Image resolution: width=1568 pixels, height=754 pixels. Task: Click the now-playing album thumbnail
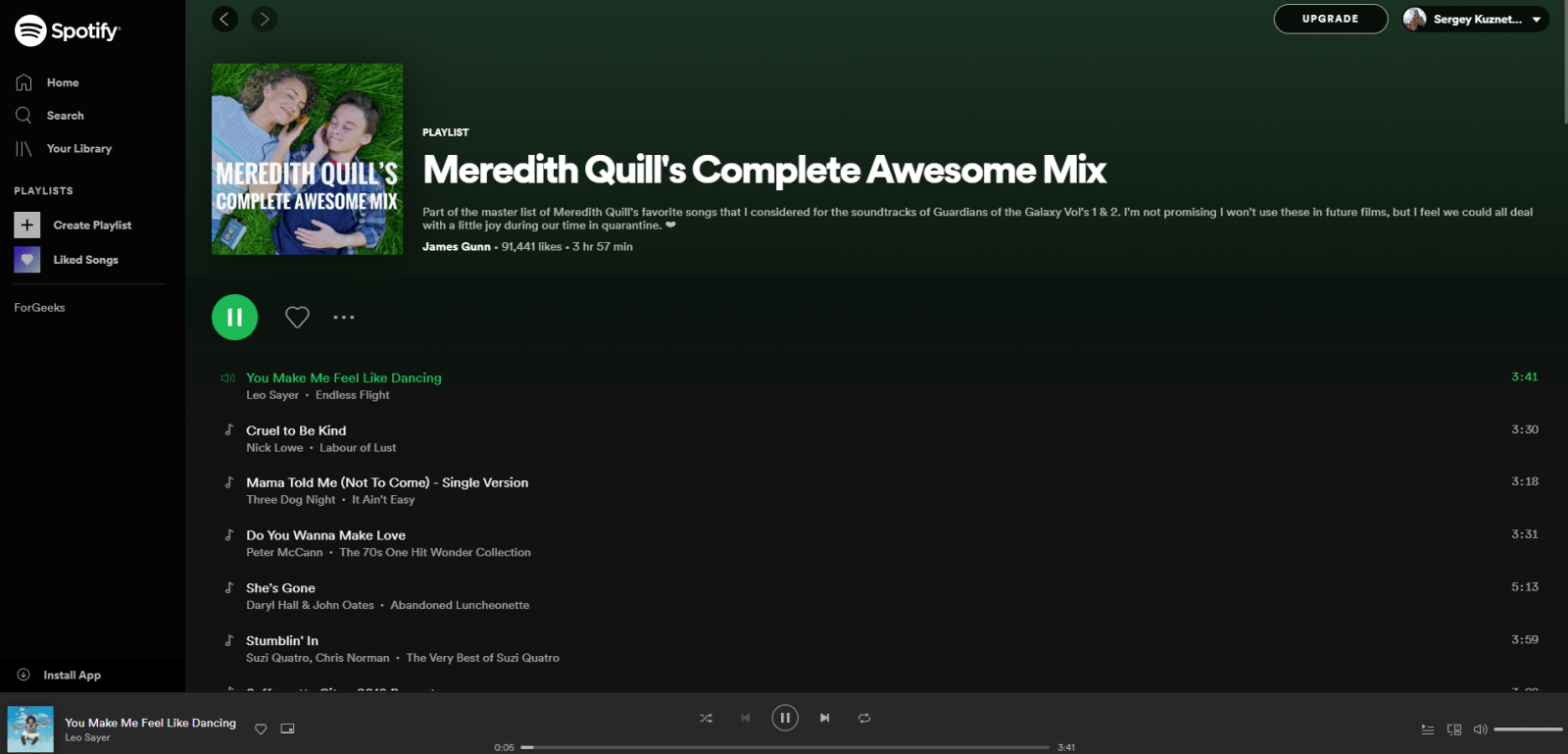point(30,729)
